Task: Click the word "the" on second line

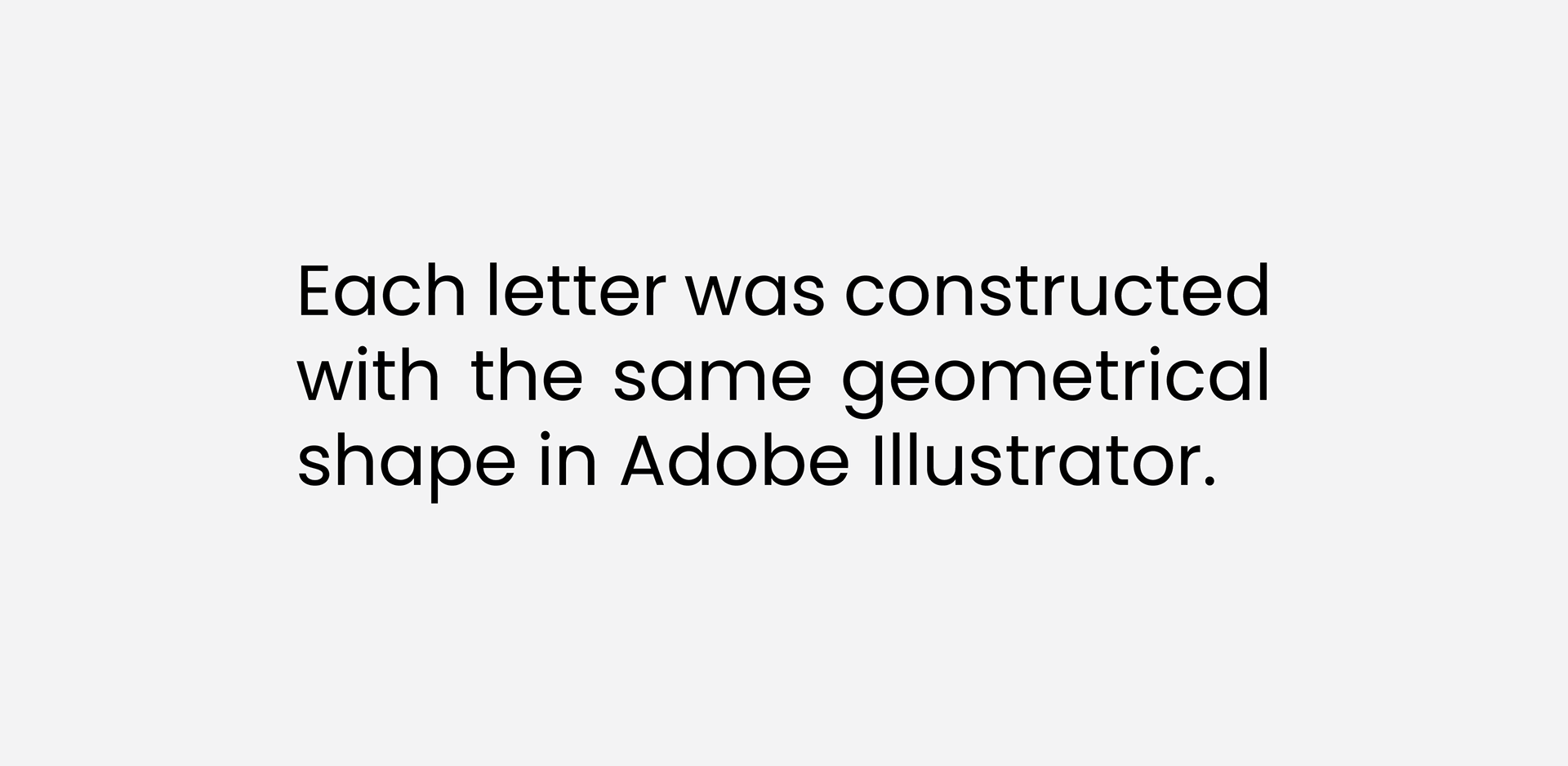Action: click(527, 376)
